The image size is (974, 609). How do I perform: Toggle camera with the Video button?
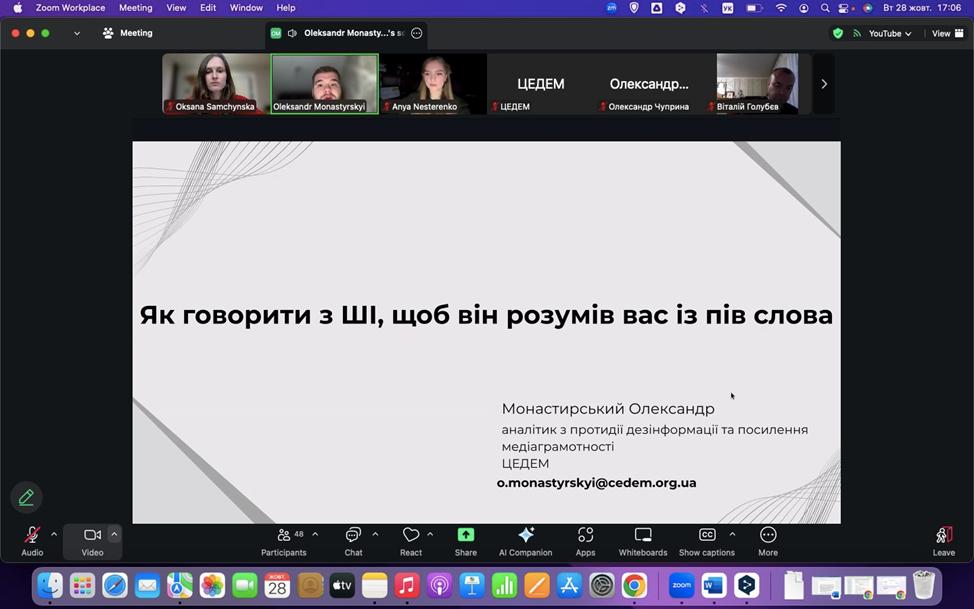[x=92, y=541]
